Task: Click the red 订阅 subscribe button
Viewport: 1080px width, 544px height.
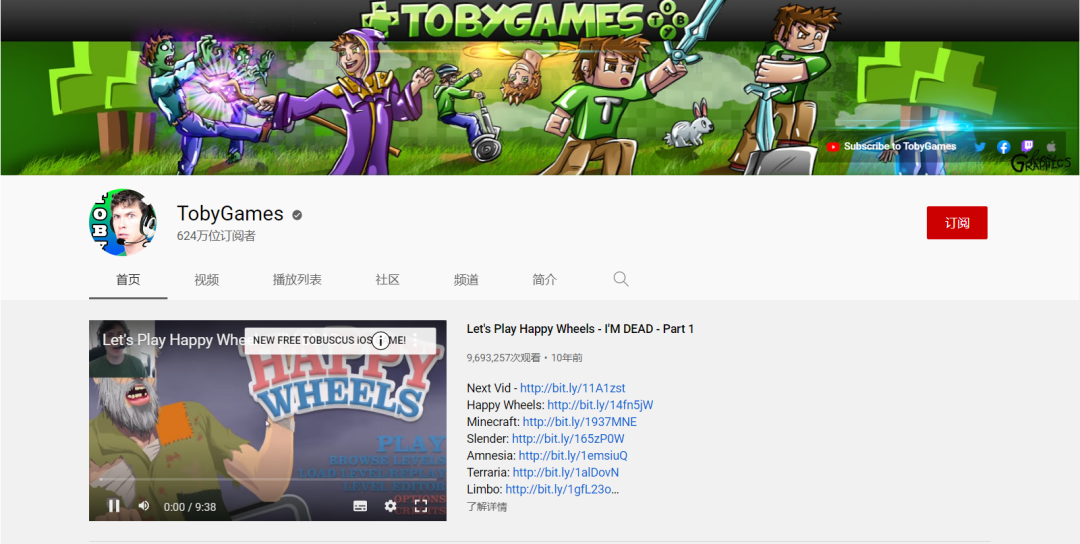Action: pyautogui.click(x=957, y=222)
